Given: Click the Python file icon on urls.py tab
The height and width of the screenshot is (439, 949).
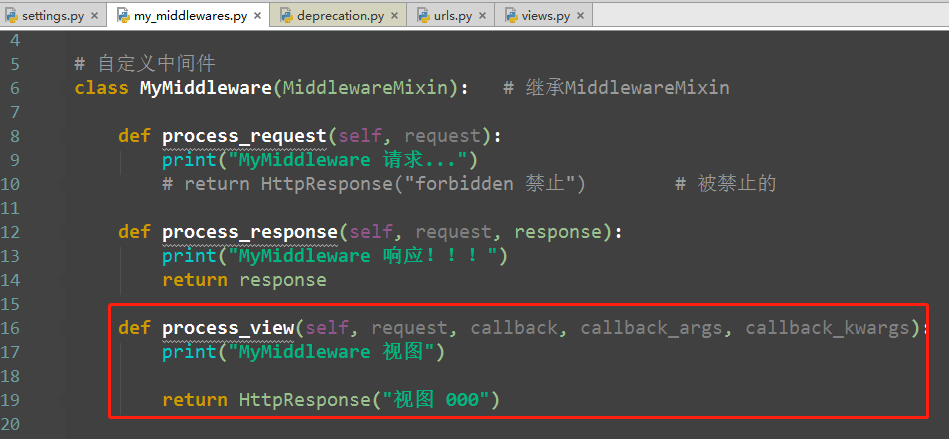Looking at the screenshot, I should [423, 15].
